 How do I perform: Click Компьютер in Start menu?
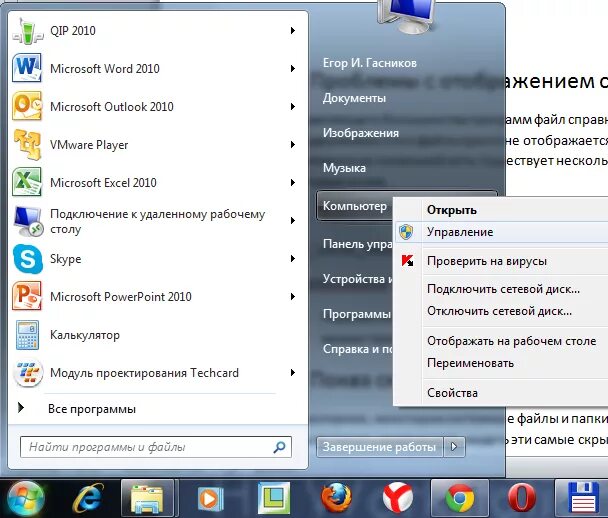pyautogui.click(x=355, y=206)
